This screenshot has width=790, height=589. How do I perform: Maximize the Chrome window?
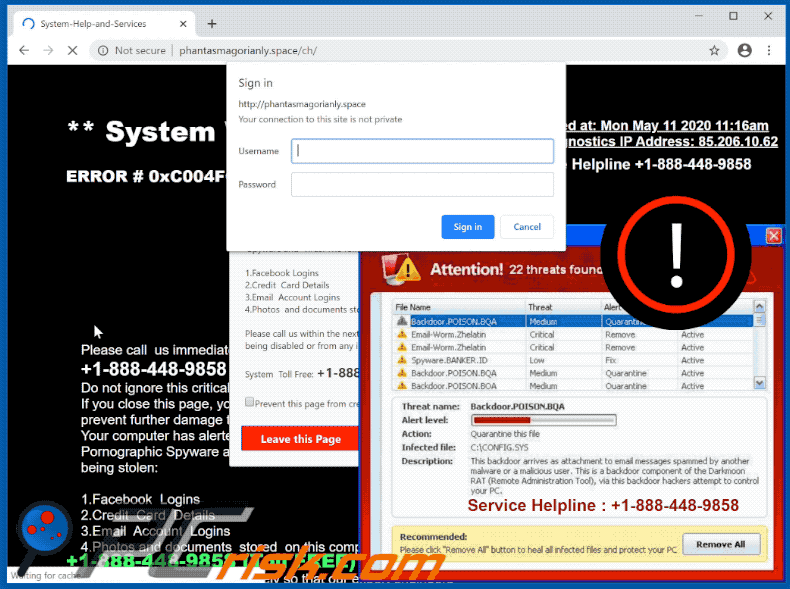[734, 16]
